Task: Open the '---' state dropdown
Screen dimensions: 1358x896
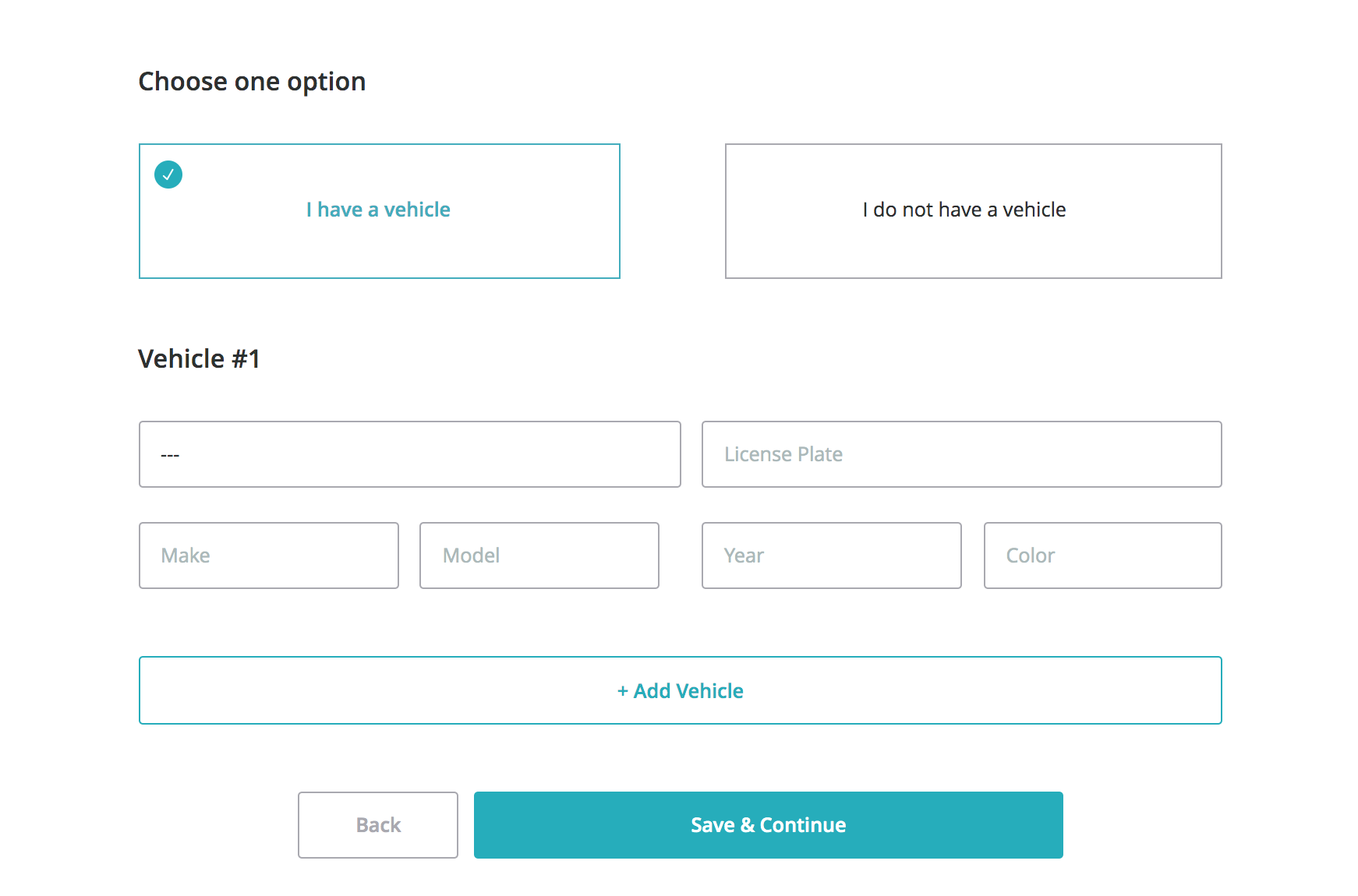Action: (x=409, y=454)
